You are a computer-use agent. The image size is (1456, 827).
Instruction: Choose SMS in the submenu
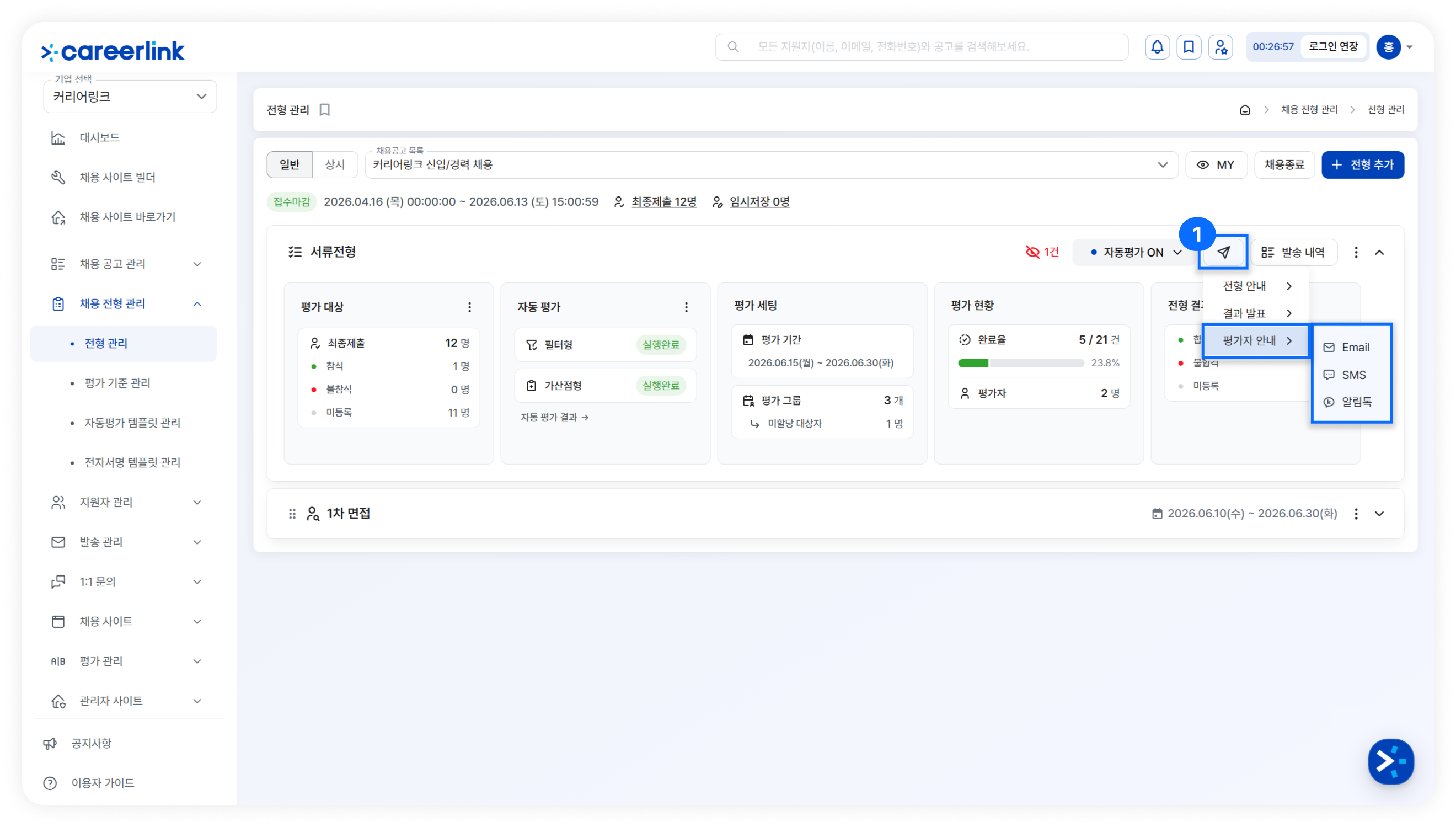pyautogui.click(x=1352, y=375)
